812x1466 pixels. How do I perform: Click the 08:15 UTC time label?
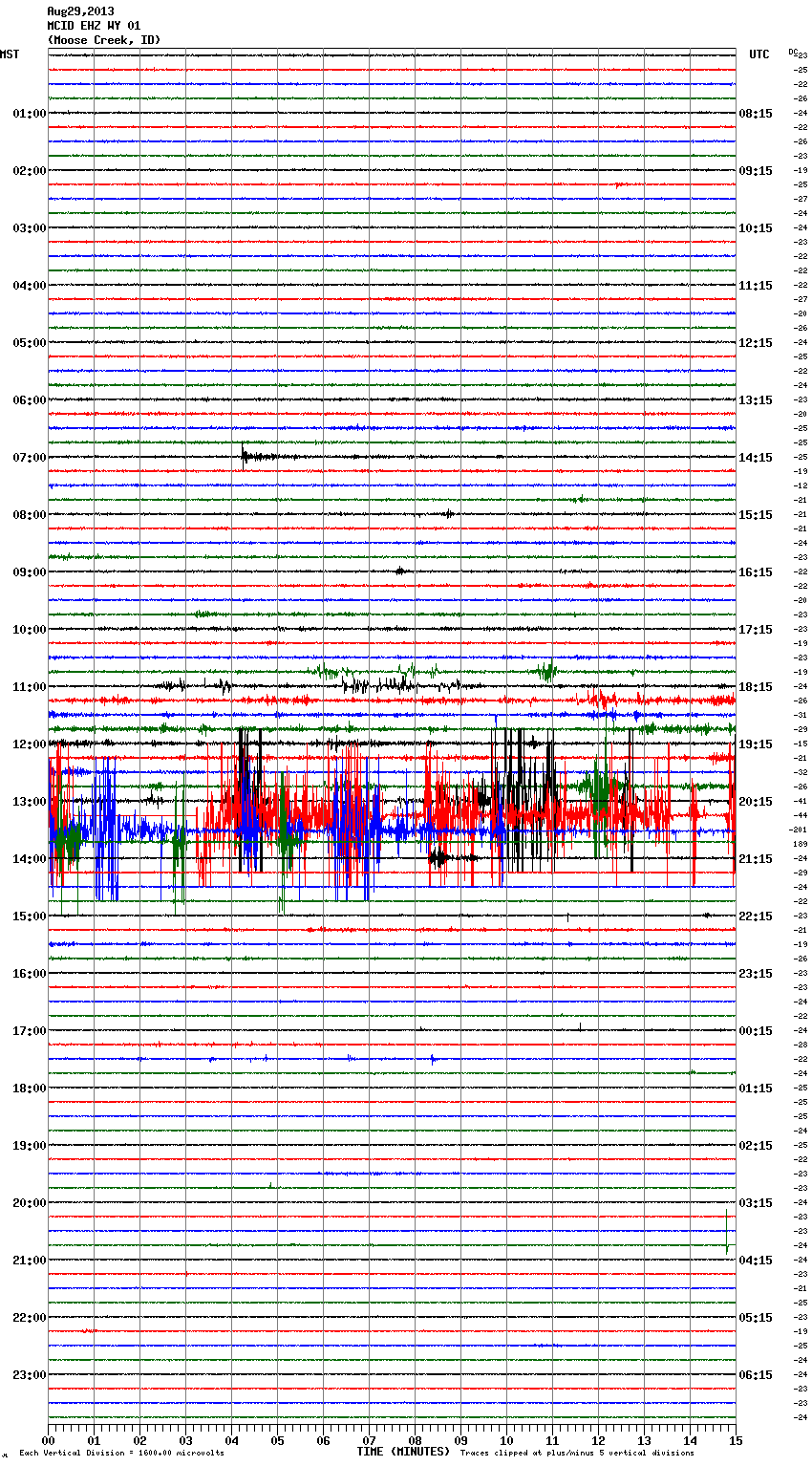point(756,114)
